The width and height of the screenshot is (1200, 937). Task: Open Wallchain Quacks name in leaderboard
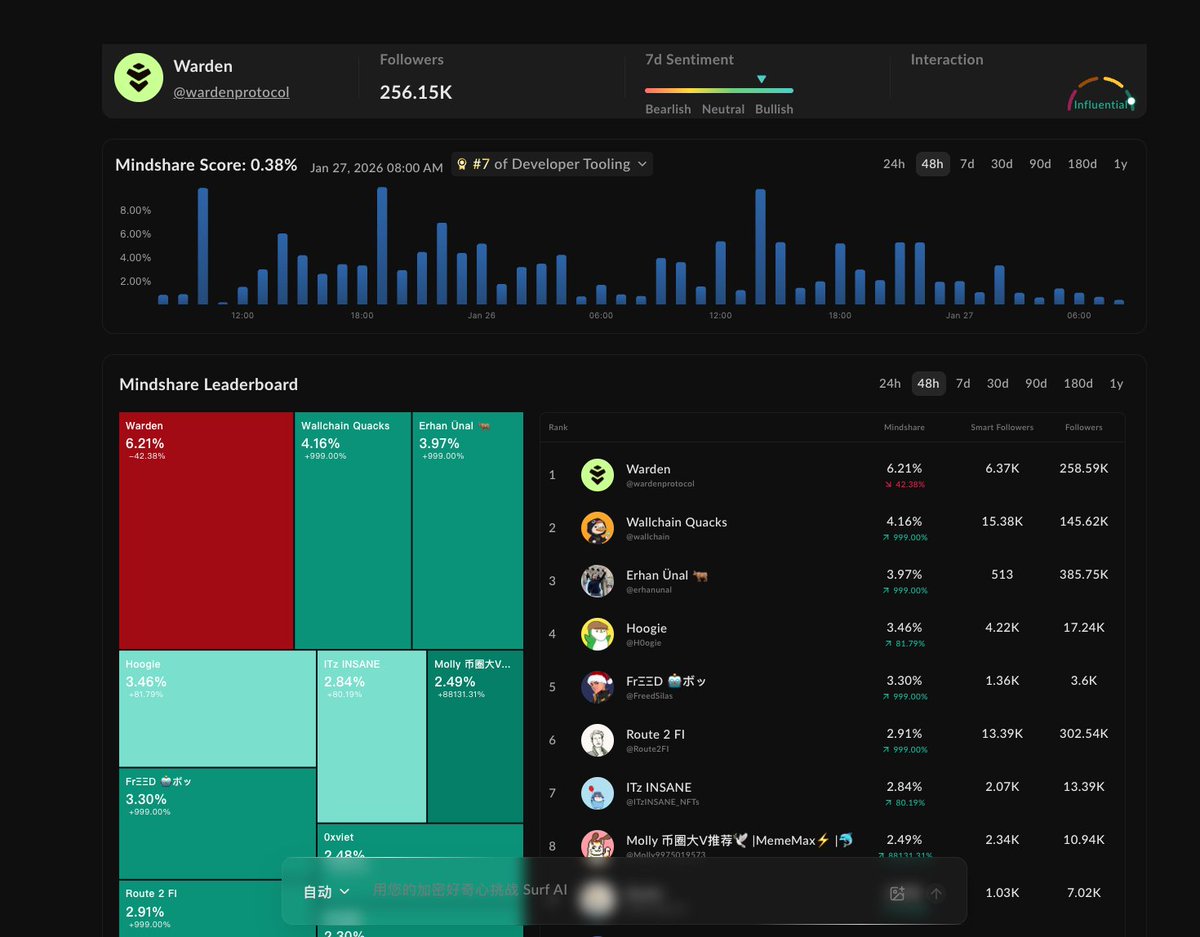point(676,522)
